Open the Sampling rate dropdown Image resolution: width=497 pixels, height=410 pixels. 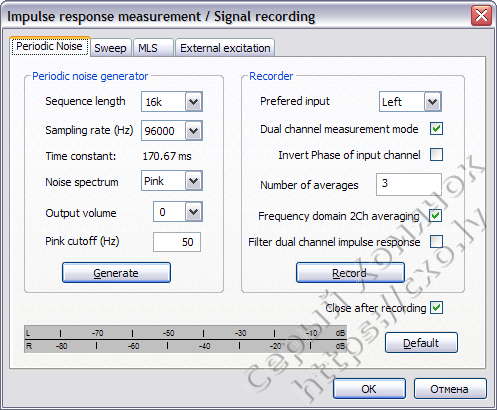[194, 130]
